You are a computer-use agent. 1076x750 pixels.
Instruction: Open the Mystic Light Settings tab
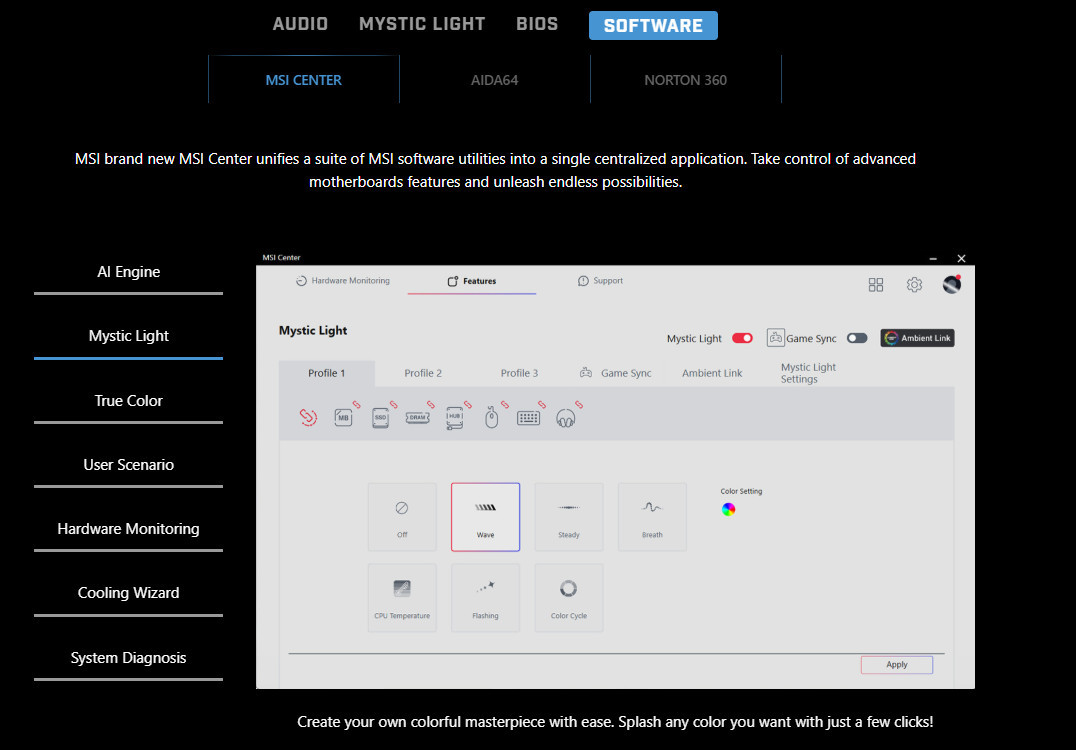[x=808, y=373]
